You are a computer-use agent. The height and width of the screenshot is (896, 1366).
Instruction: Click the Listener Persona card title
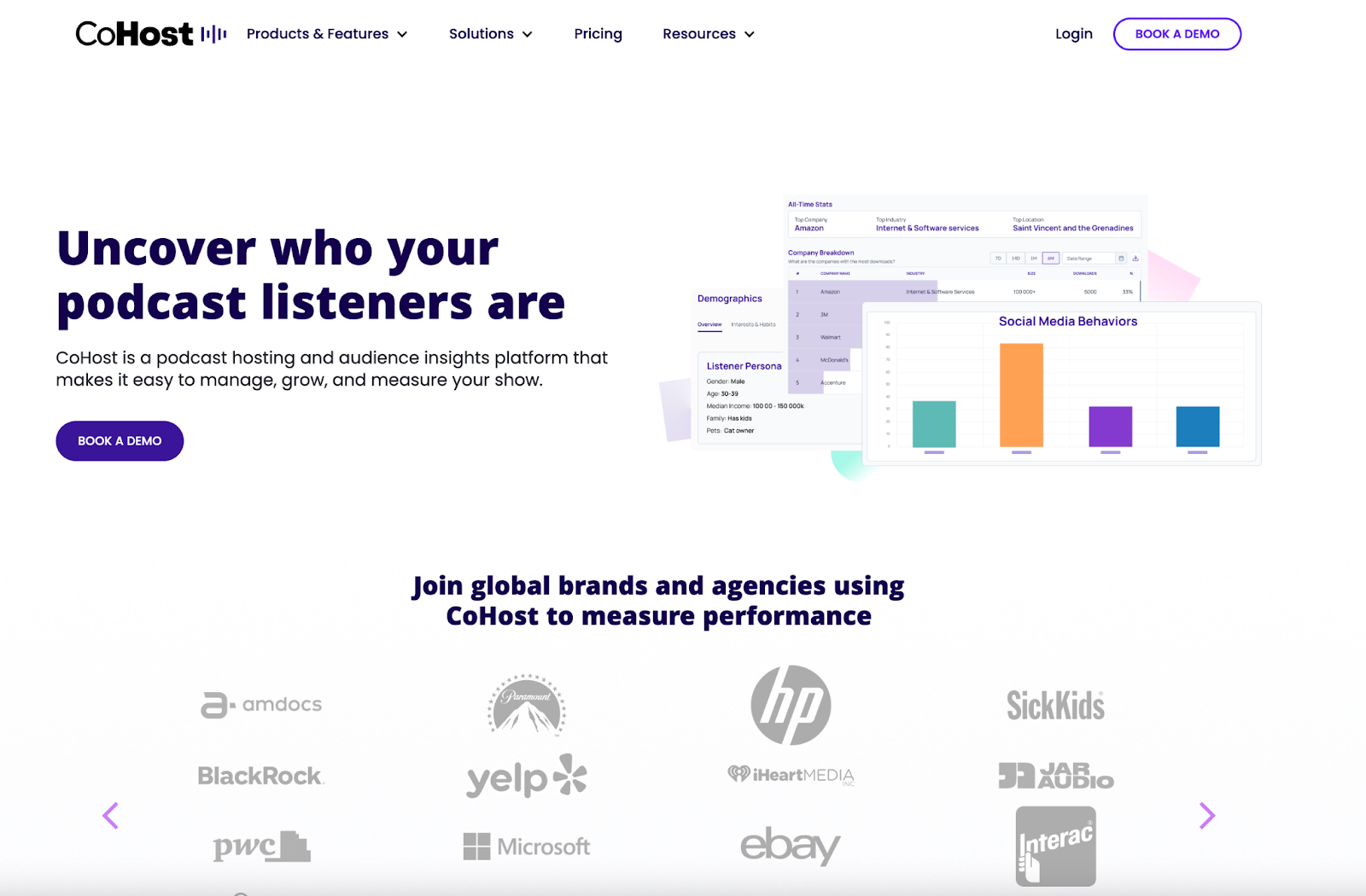pos(744,366)
